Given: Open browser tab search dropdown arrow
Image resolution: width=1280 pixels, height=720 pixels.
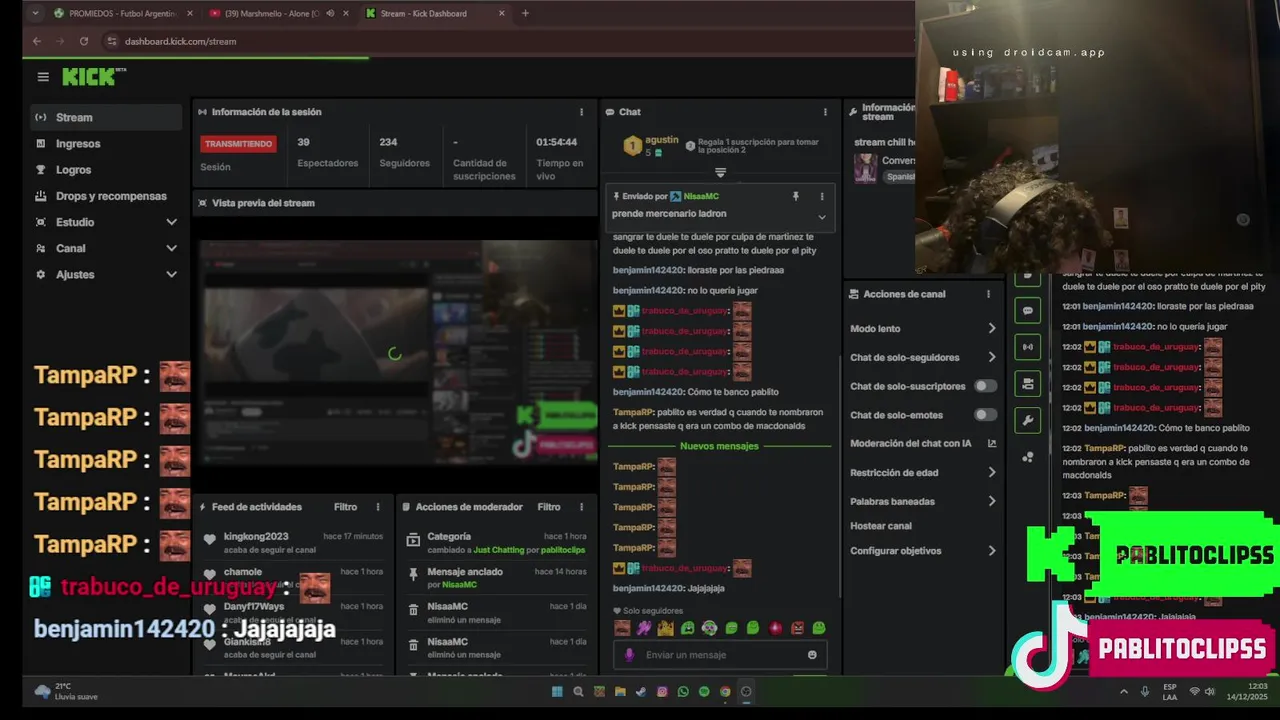Looking at the screenshot, I should (36, 13).
